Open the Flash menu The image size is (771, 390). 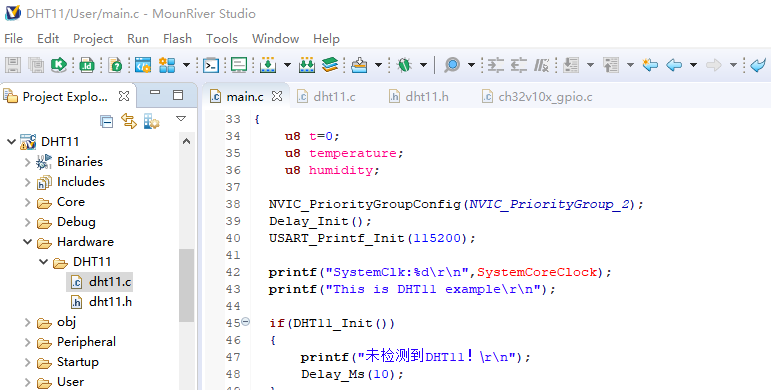point(177,38)
